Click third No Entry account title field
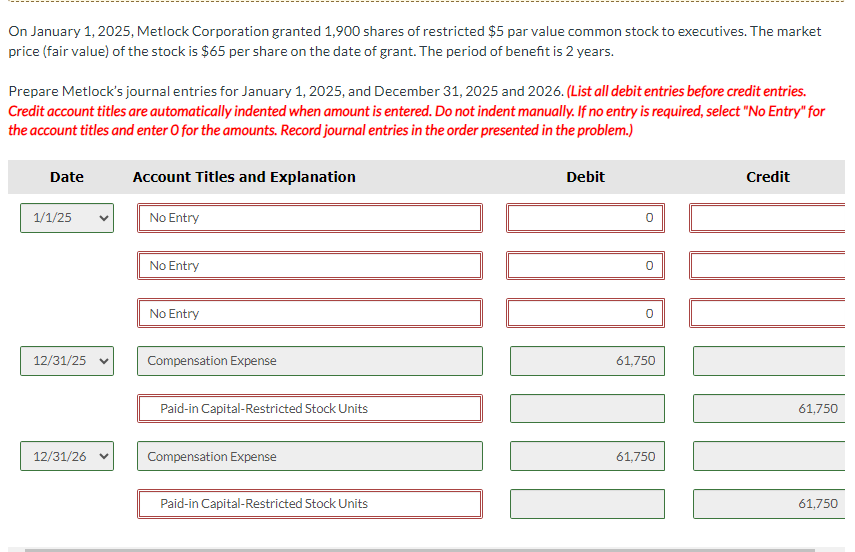The width and height of the screenshot is (855, 552). pyautogui.click(x=310, y=313)
